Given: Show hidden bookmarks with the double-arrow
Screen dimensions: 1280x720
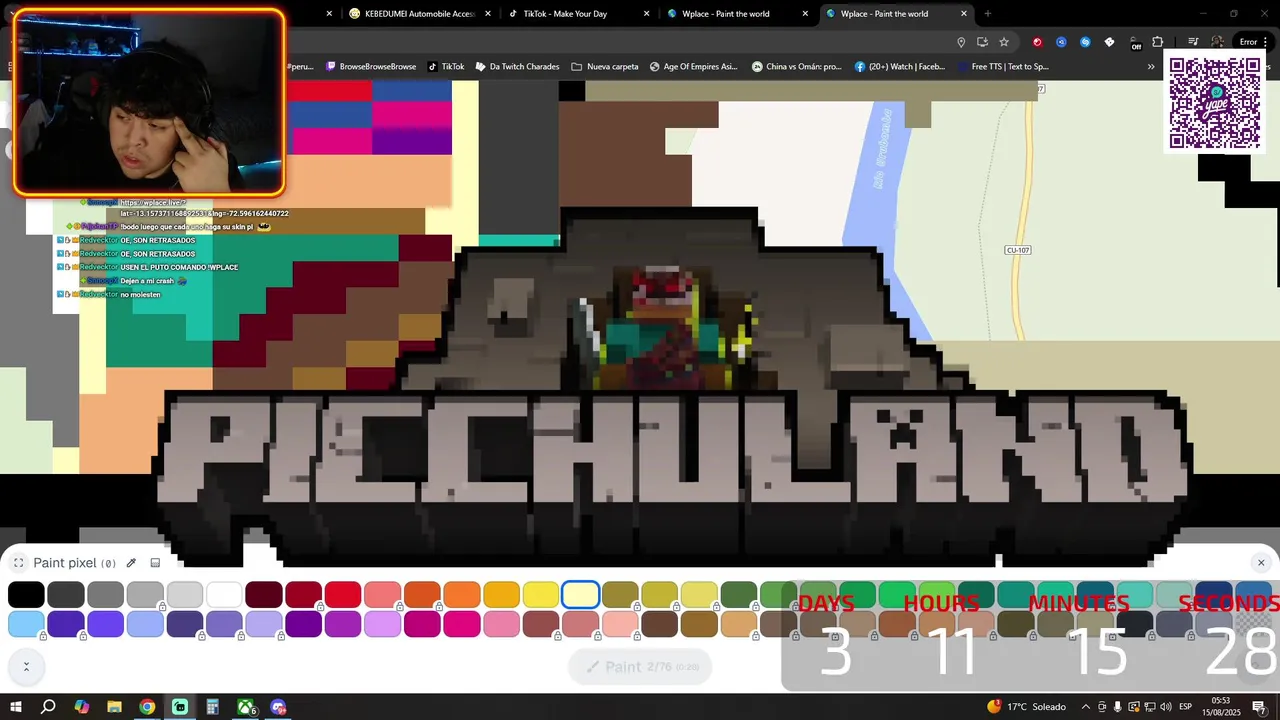Looking at the screenshot, I should [1151, 67].
